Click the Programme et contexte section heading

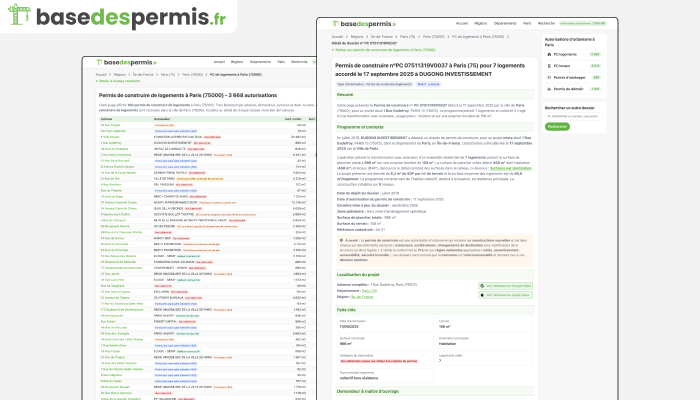(360, 127)
